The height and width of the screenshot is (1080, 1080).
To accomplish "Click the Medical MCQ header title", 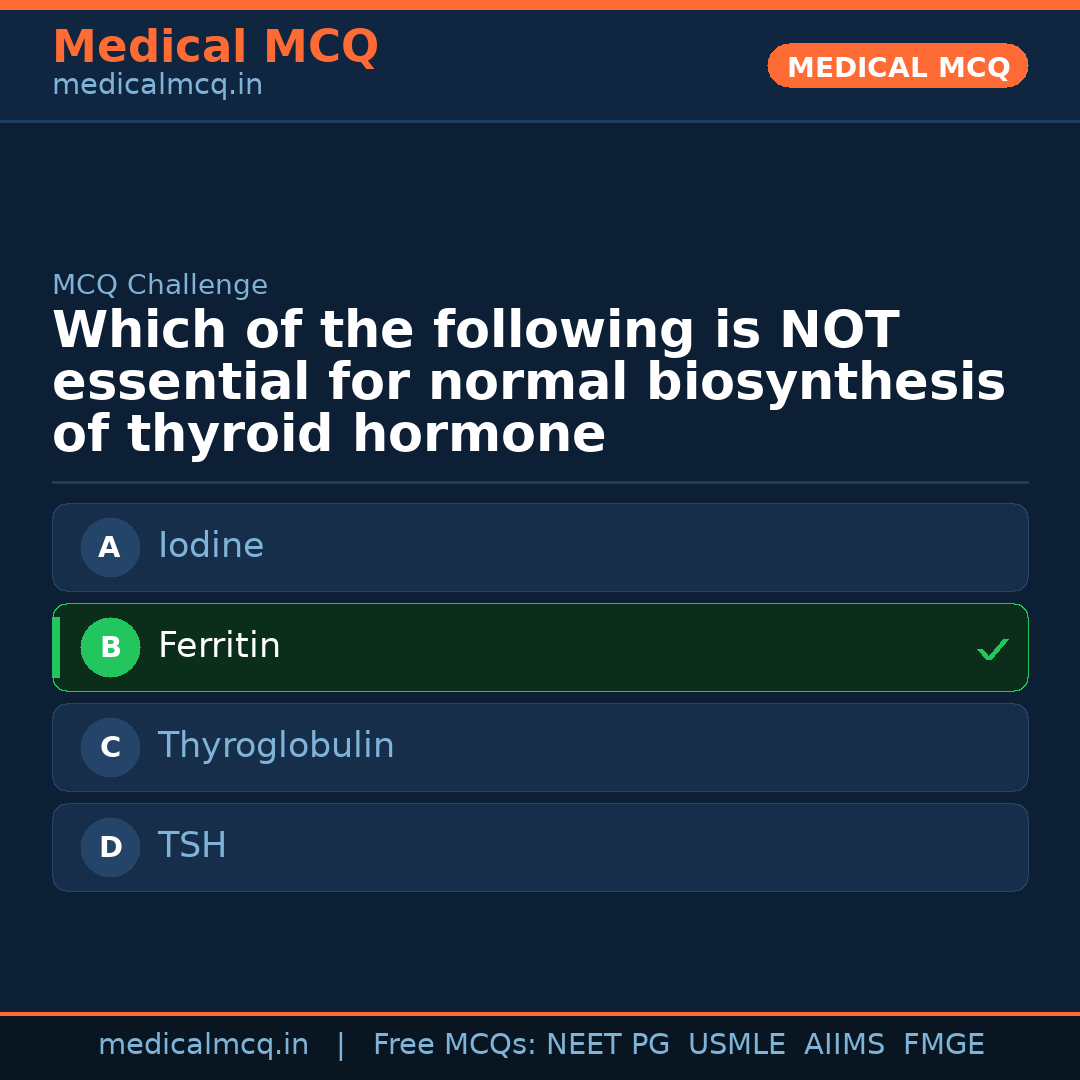I will (x=215, y=46).
